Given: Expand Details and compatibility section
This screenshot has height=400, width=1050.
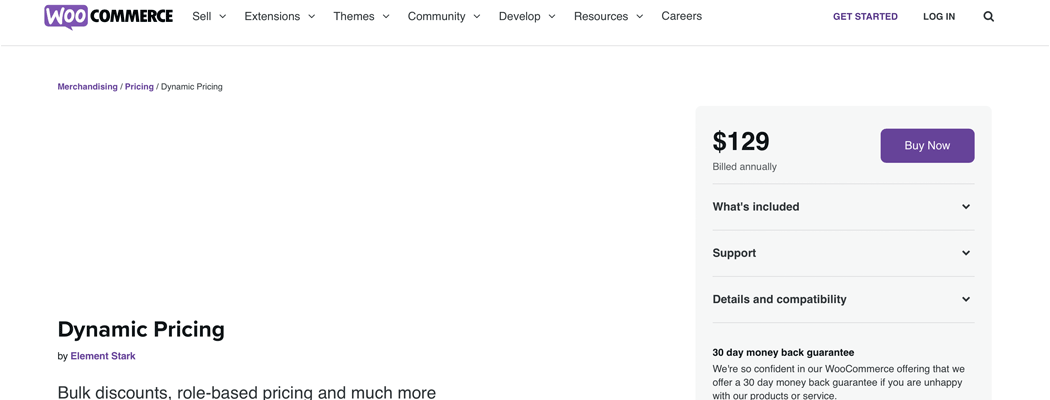Looking at the screenshot, I should (843, 299).
